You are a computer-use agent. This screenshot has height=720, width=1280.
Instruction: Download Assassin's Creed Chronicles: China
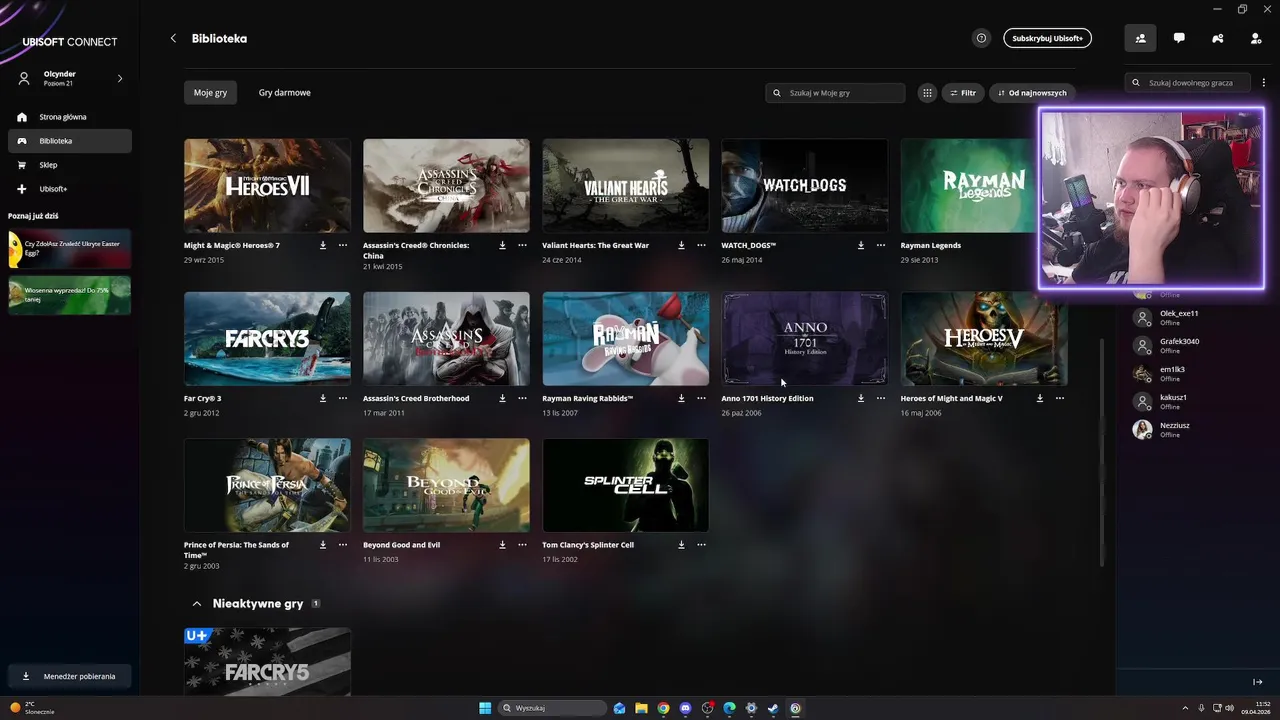pyautogui.click(x=502, y=245)
